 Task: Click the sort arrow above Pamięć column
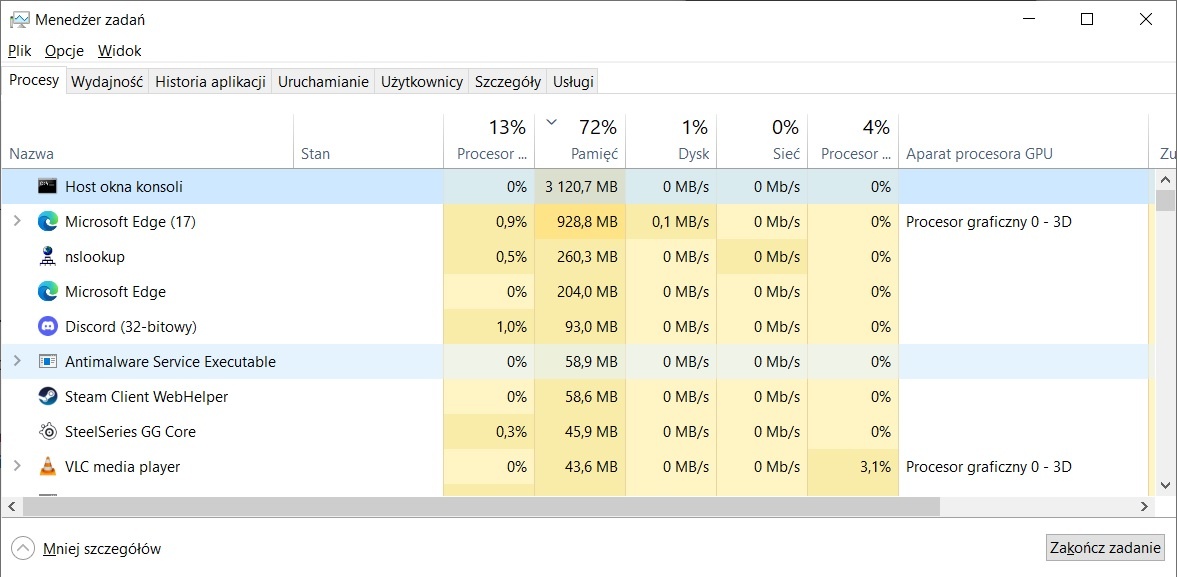pos(552,122)
